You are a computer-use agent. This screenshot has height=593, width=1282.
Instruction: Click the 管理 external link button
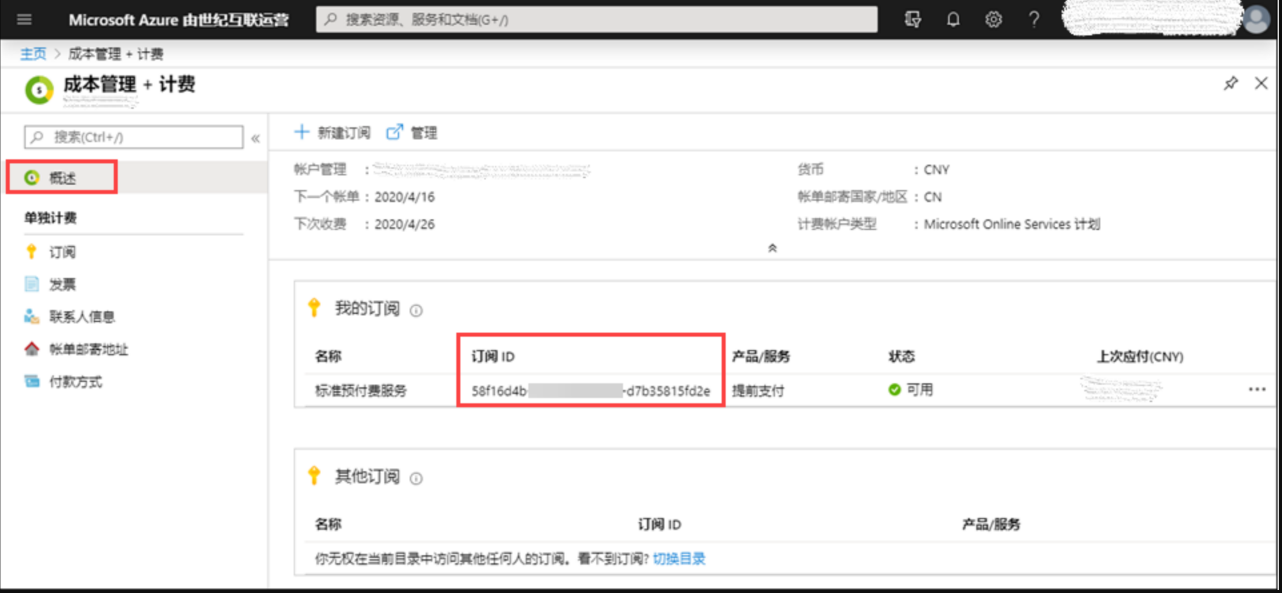click(x=412, y=132)
